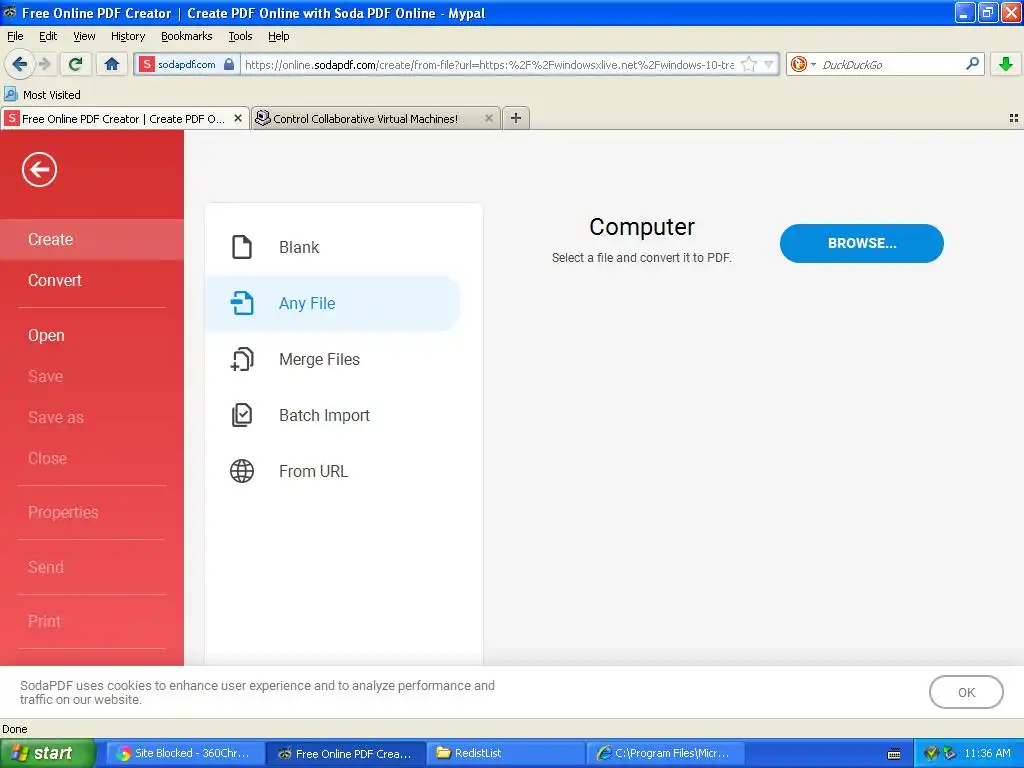Open RedistList folder from taskbar
The width and height of the screenshot is (1024, 768).
(506, 754)
